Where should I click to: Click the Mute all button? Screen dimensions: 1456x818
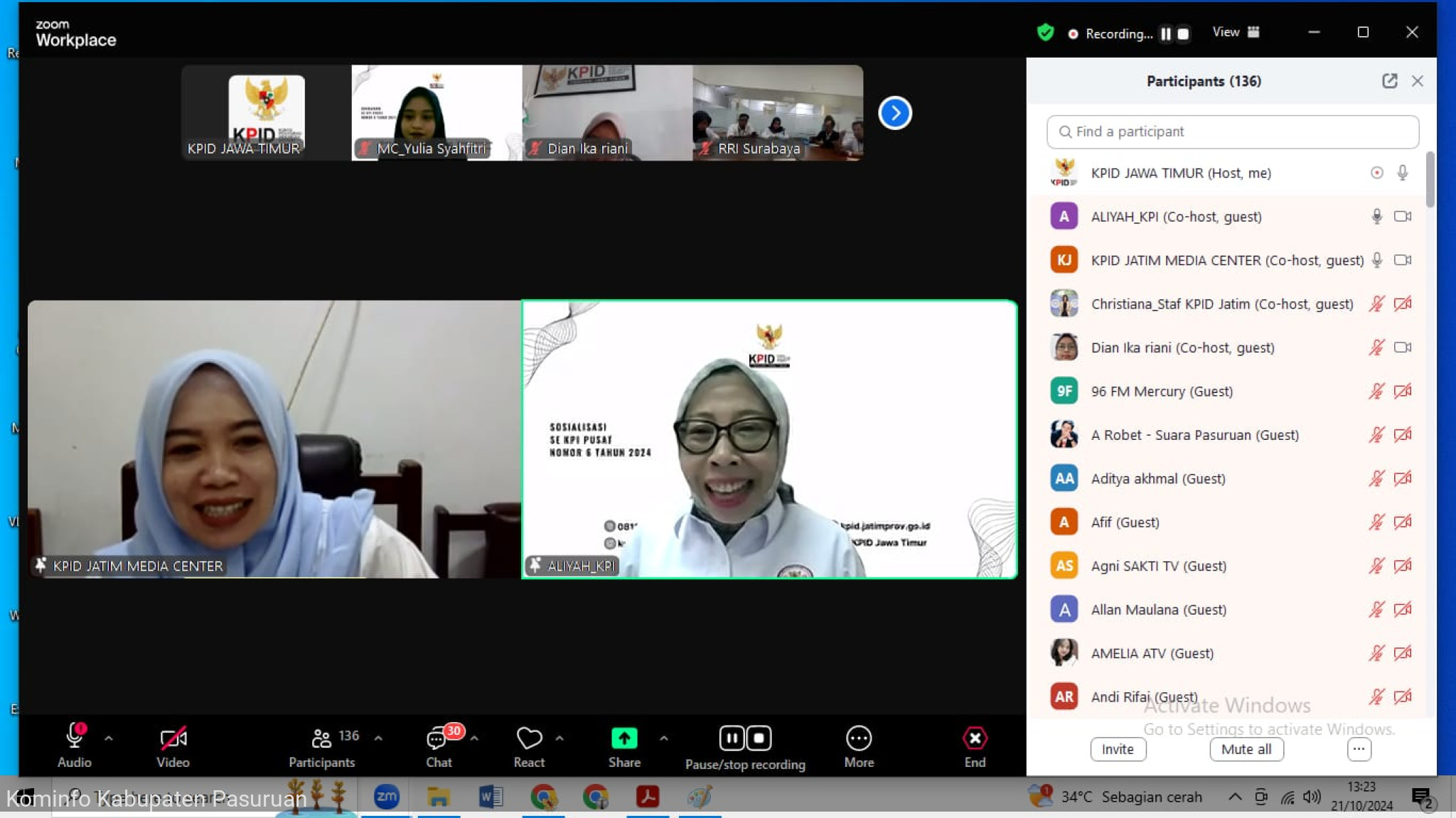pyautogui.click(x=1246, y=749)
